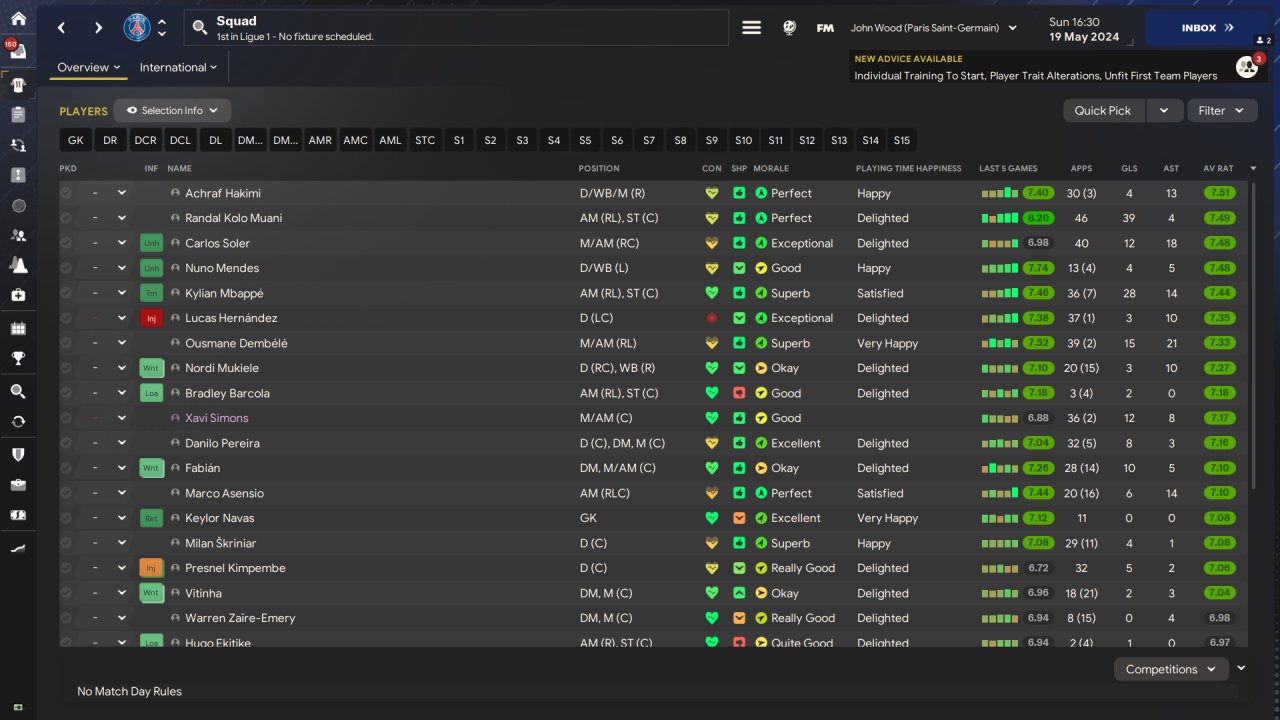This screenshot has height=720, width=1280.
Task: Click Keylor Navas's Ret status icon
Action: click(x=151, y=518)
